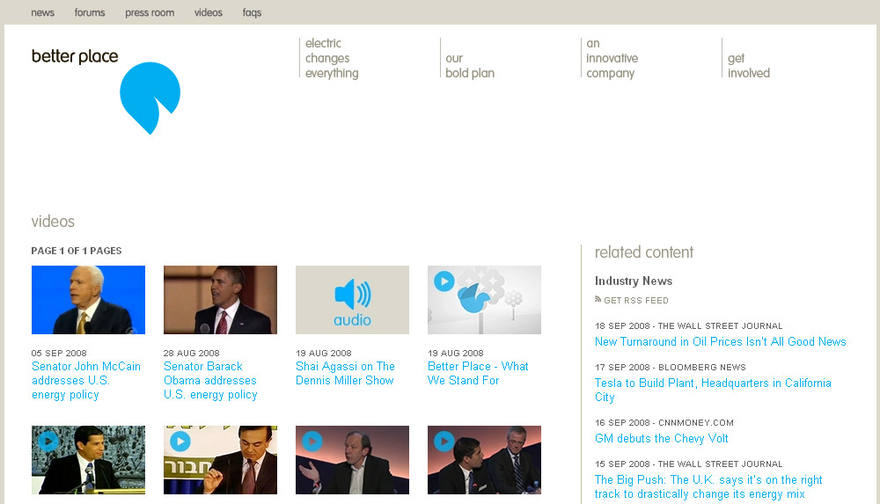Open the news menu item

[43, 12]
